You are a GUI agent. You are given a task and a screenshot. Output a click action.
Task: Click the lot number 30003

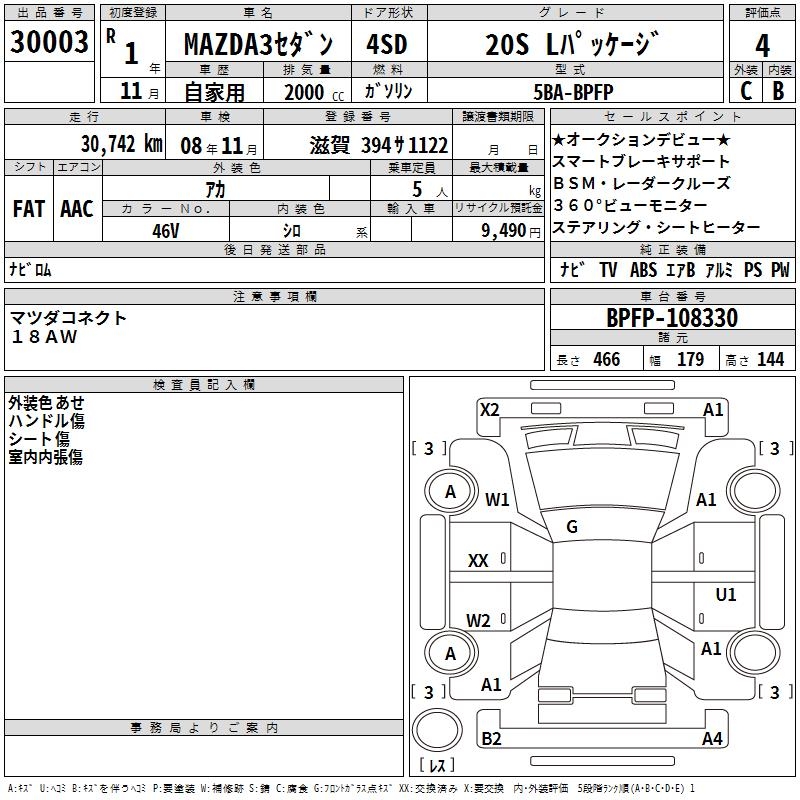pyautogui.click(x=49, y=42)
